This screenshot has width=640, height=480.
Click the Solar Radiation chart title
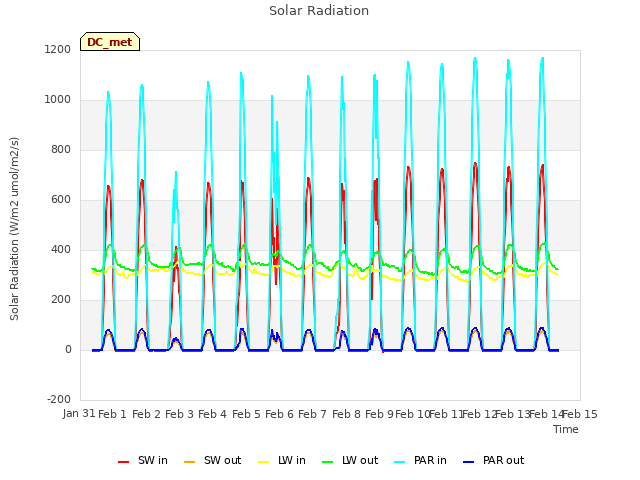[x=319, y=11]
